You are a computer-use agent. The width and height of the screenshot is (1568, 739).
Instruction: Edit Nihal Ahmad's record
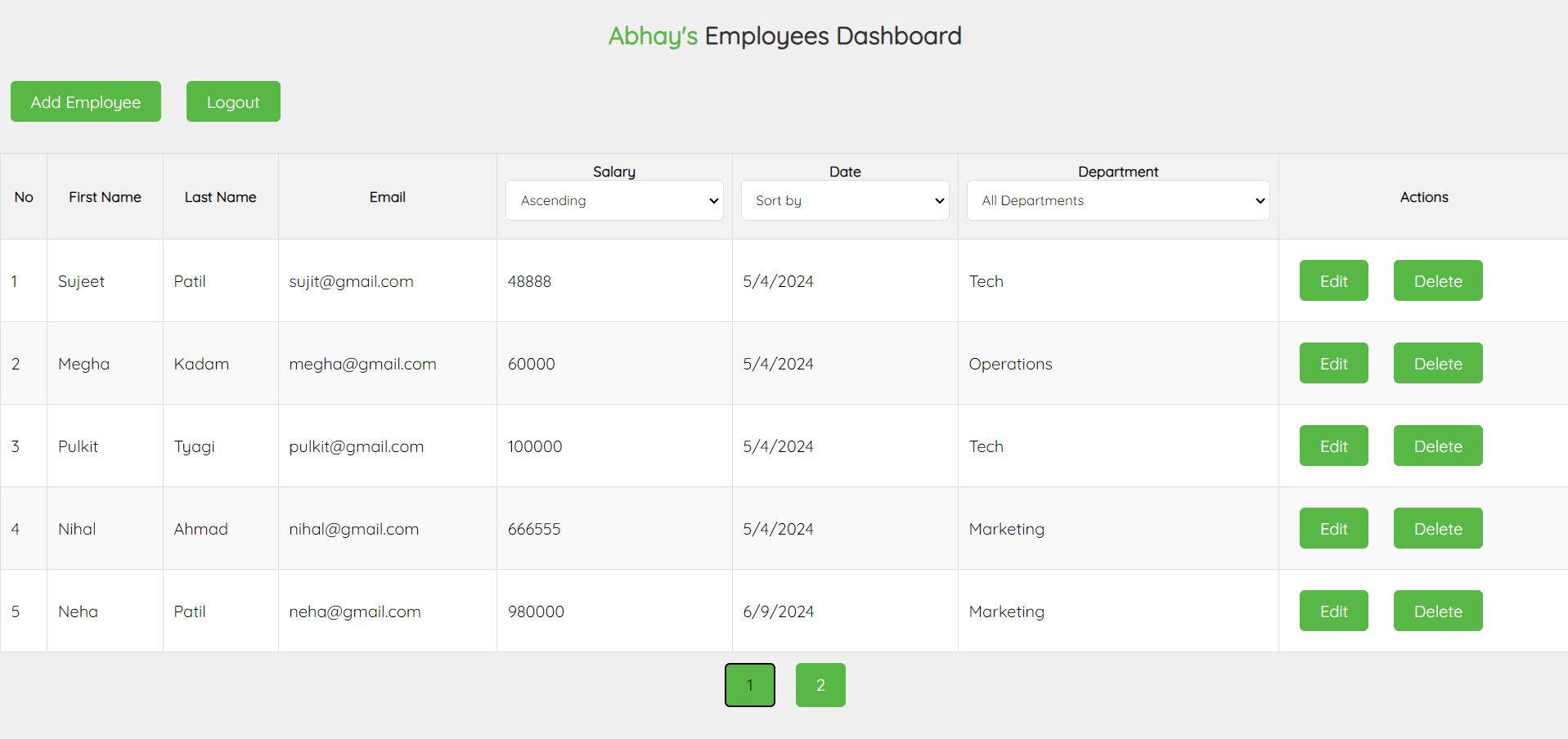pyautogui.click(x=1332, y=528)
